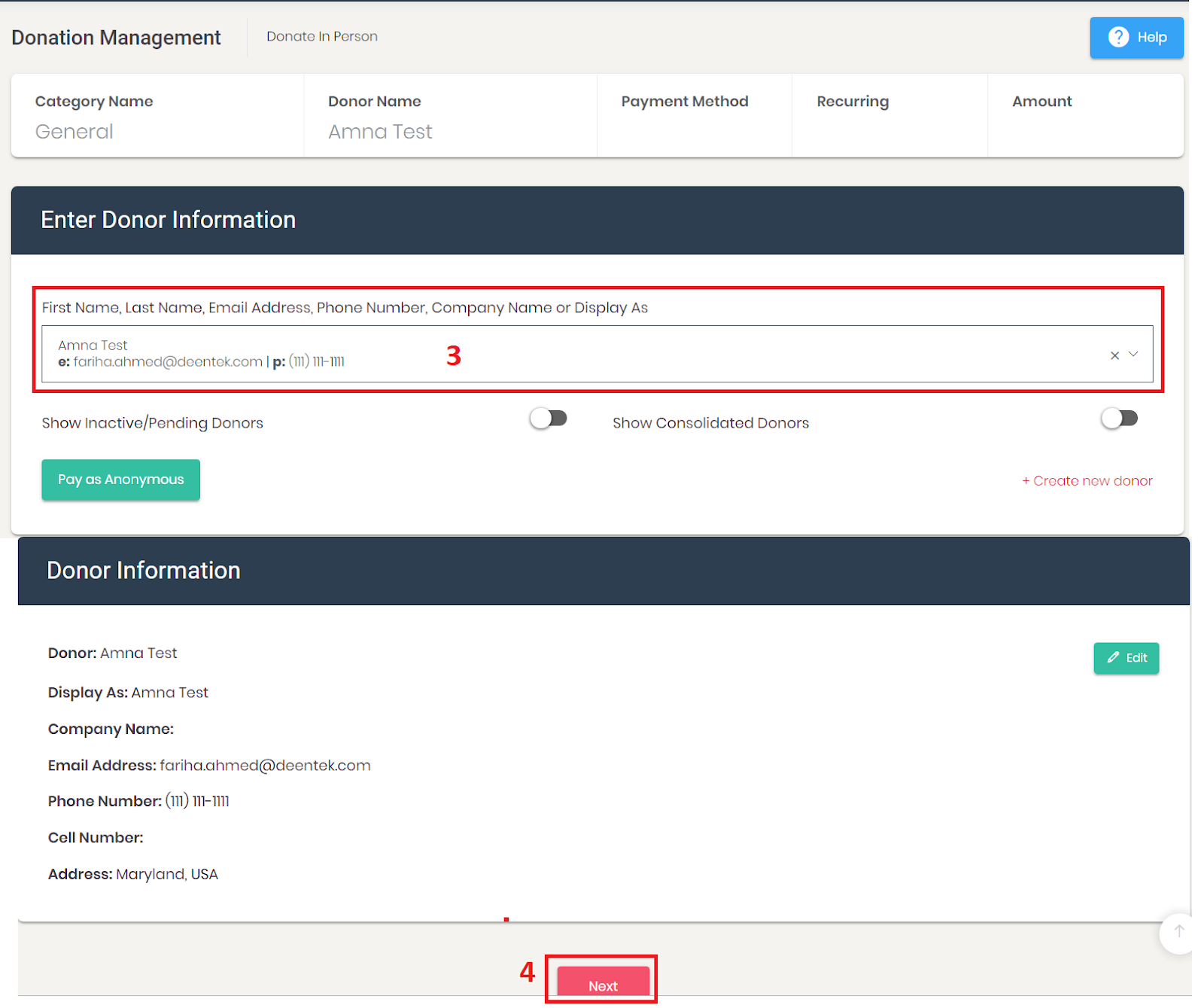The width and height of the screenshot is (1204, 1008).
Task: Click the Address Maryland, USA text
Action: click(x=133, y=874)
